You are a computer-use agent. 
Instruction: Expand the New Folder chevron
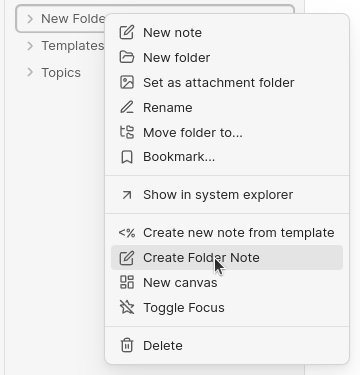[30, 19]
